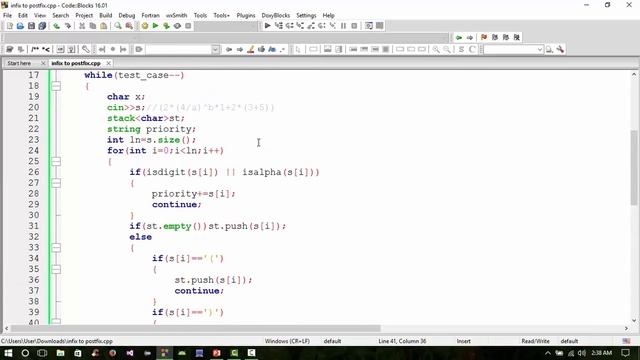Click the vertical scrollbar thumb
The width and height of the screenshot is (640, 360).
(634, 167)
